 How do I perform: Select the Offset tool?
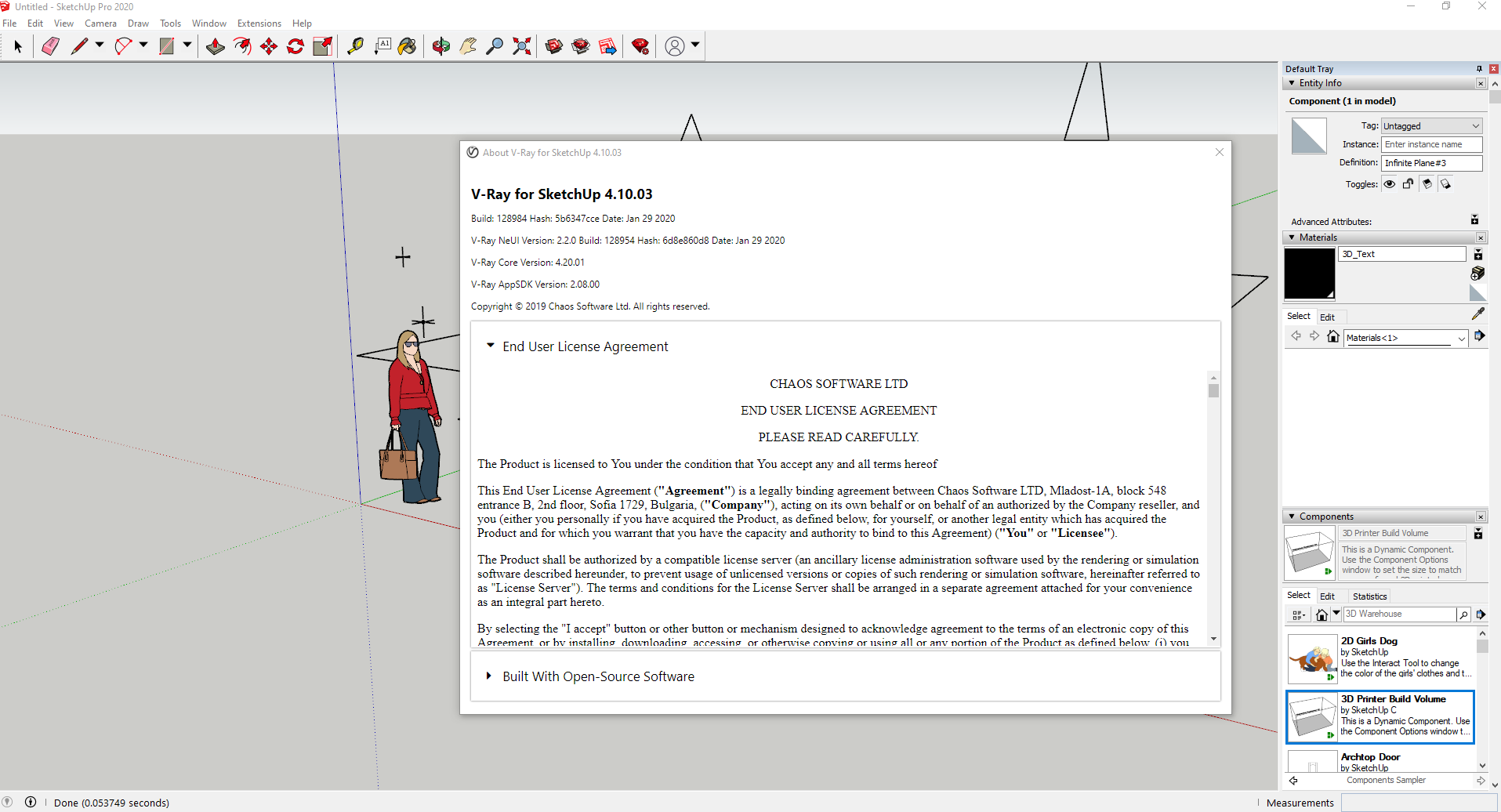pyautogui.click(x=242, y=47)
